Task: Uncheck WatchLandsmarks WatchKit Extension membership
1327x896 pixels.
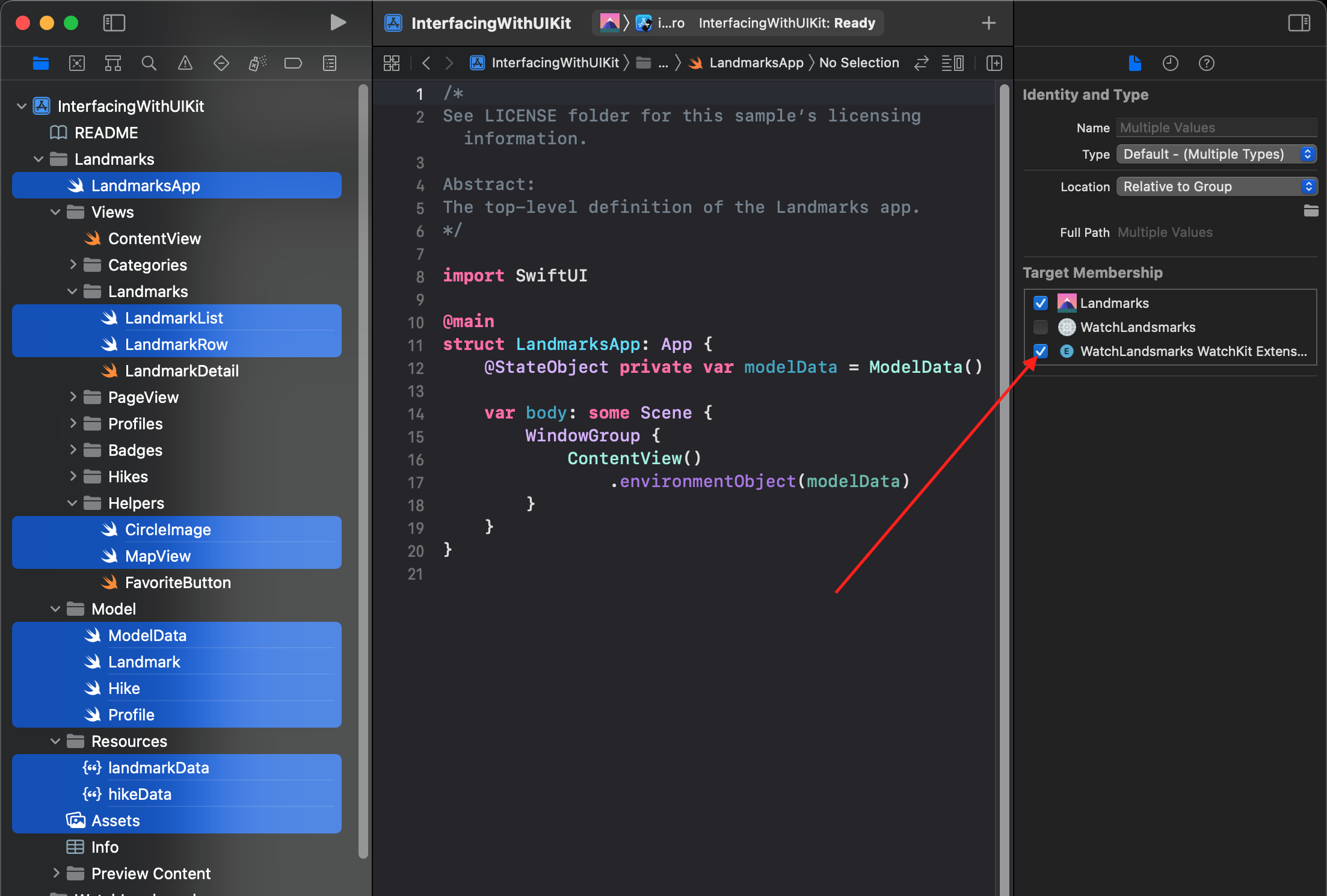Action: point(1040,351)
